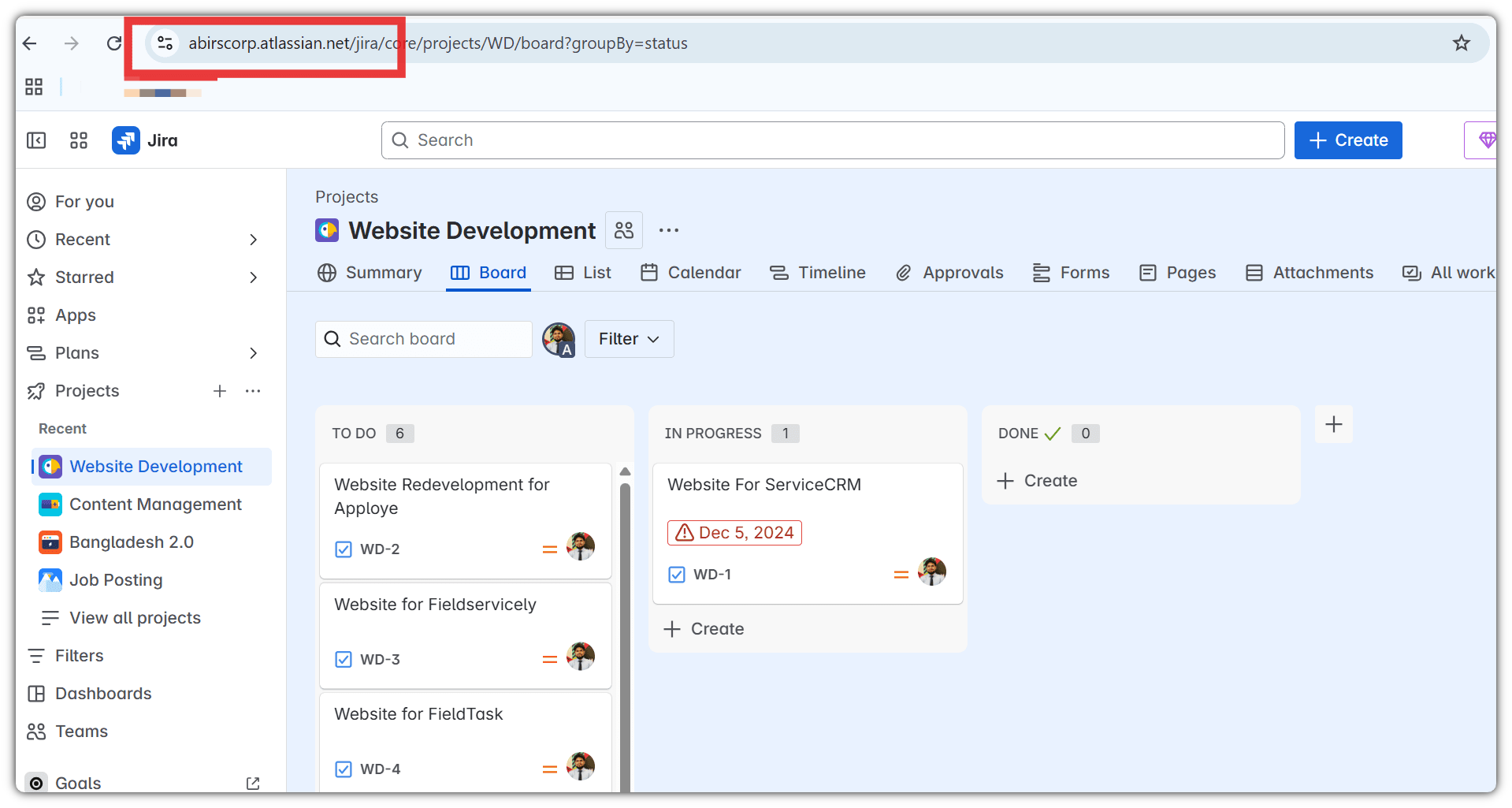
Task: Click the task type checkbox icon on WD-4
Action: coord(344,769)
